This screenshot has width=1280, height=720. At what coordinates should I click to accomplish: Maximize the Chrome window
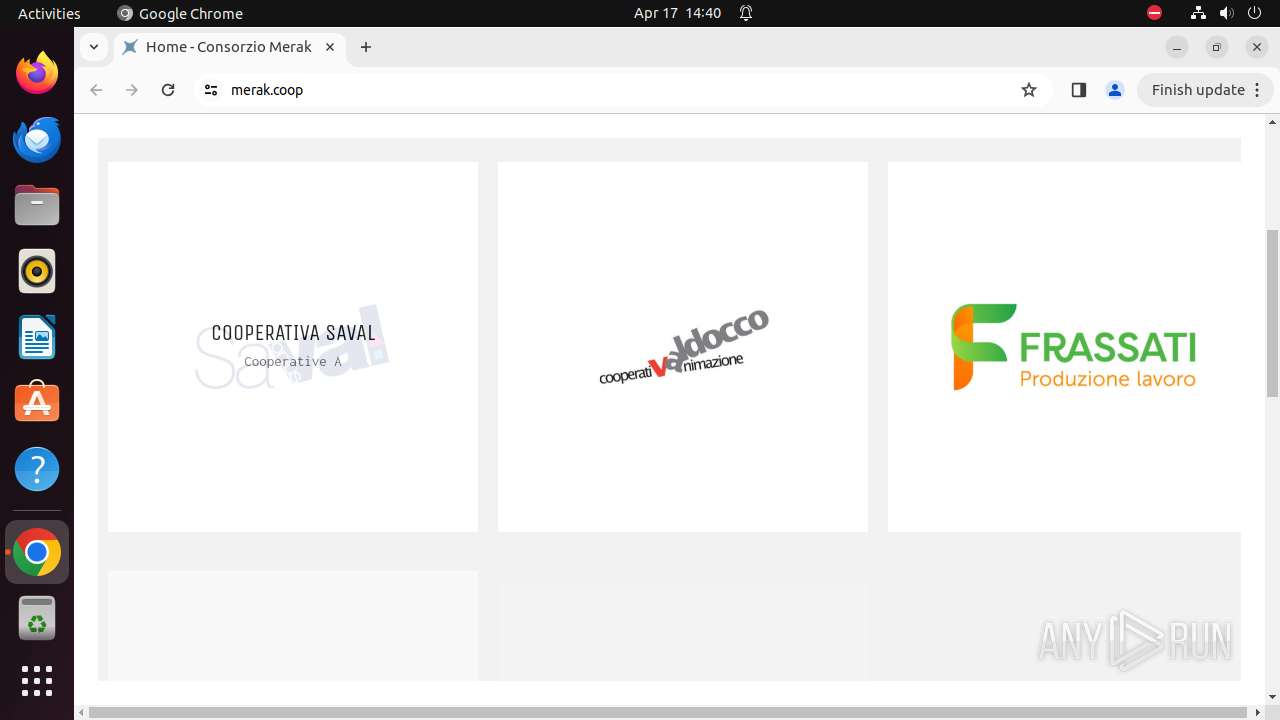tap(1217, 47)
